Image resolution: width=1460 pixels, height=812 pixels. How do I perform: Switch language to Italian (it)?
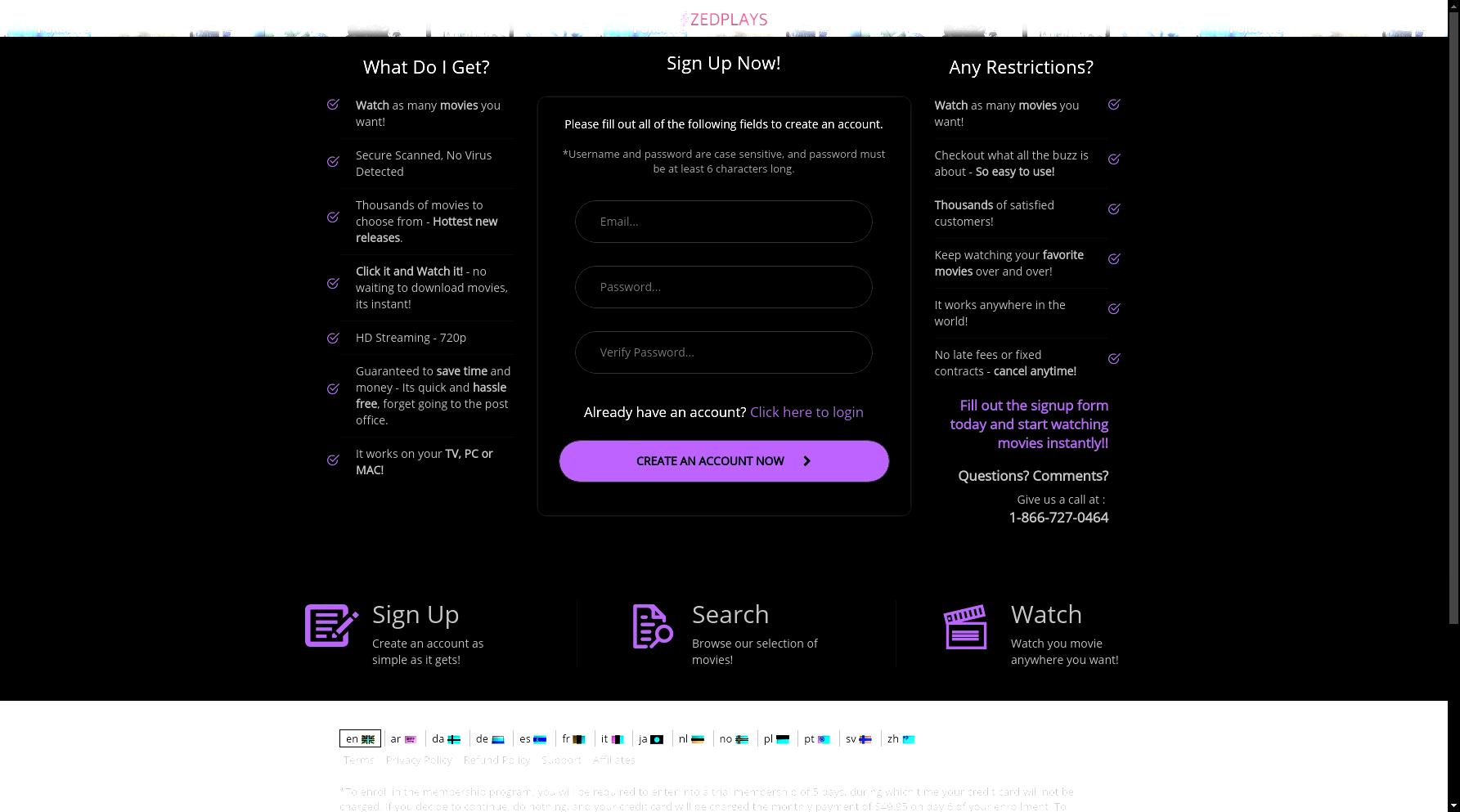click(x=612, y=739)
